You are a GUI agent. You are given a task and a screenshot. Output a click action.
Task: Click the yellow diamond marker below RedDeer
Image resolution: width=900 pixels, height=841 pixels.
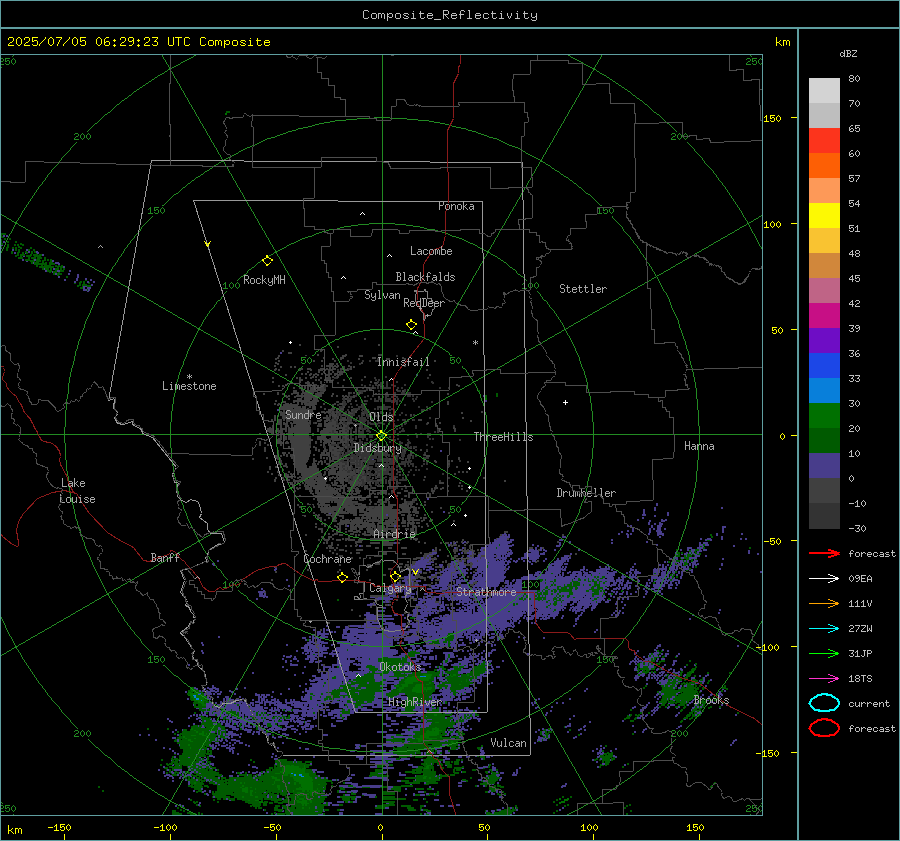(411, 324)
